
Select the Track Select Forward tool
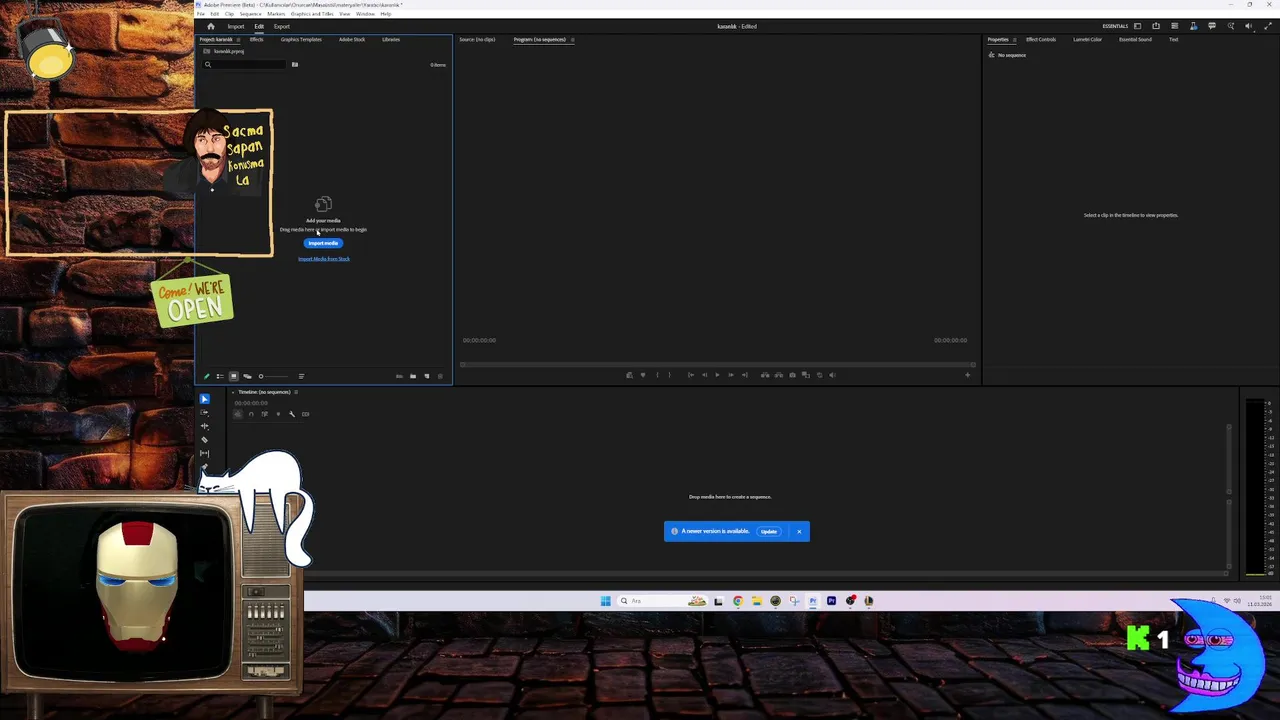click(204, 412)
